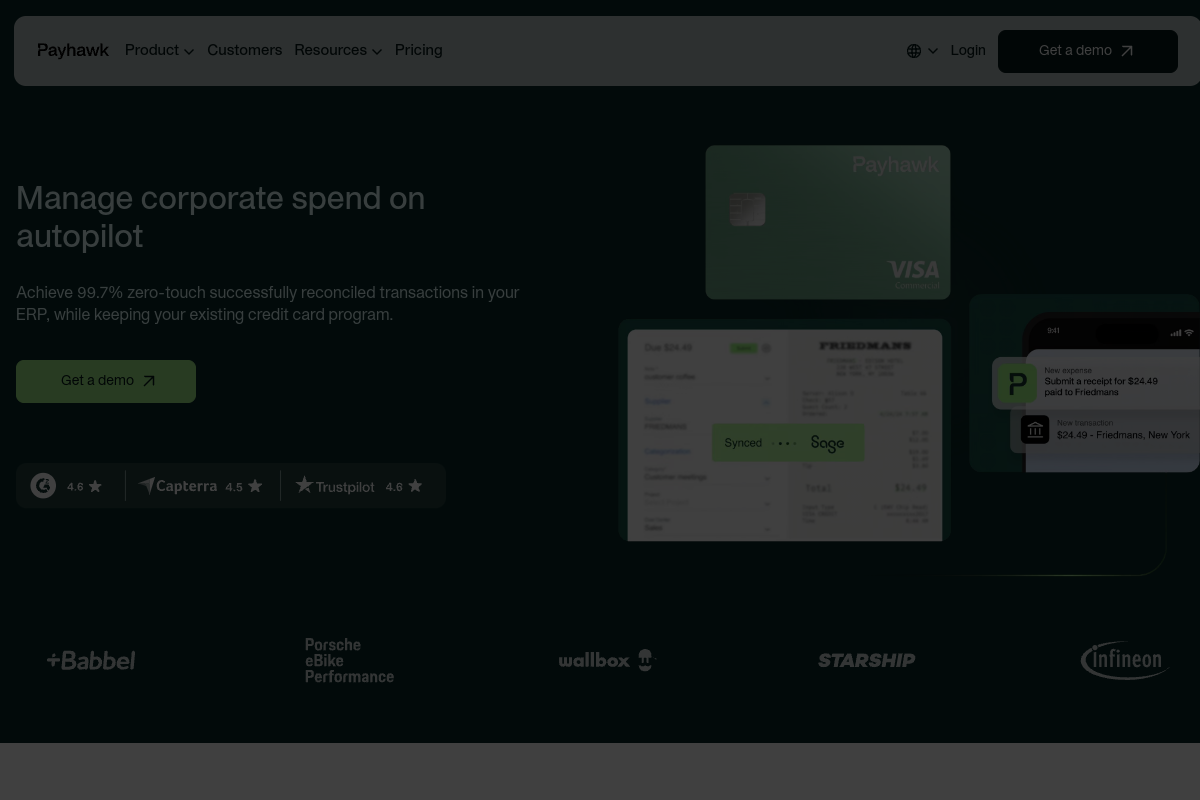Screen dimensions: 1200x800
Task: Click the green P app icon
Action: click(x=1017, y=383)
